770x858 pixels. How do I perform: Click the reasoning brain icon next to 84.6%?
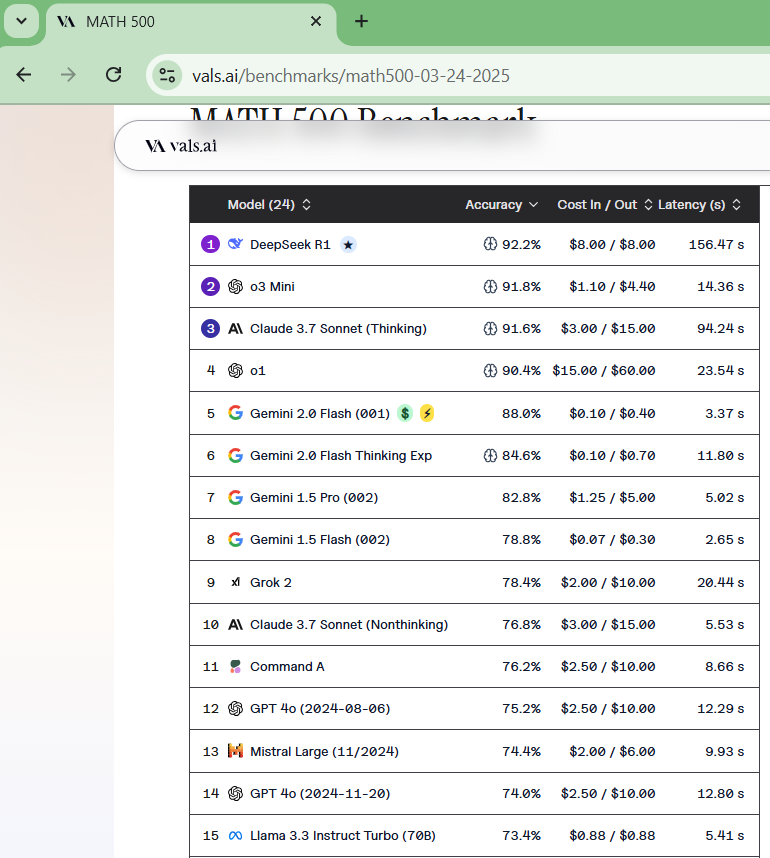[490, 455]
